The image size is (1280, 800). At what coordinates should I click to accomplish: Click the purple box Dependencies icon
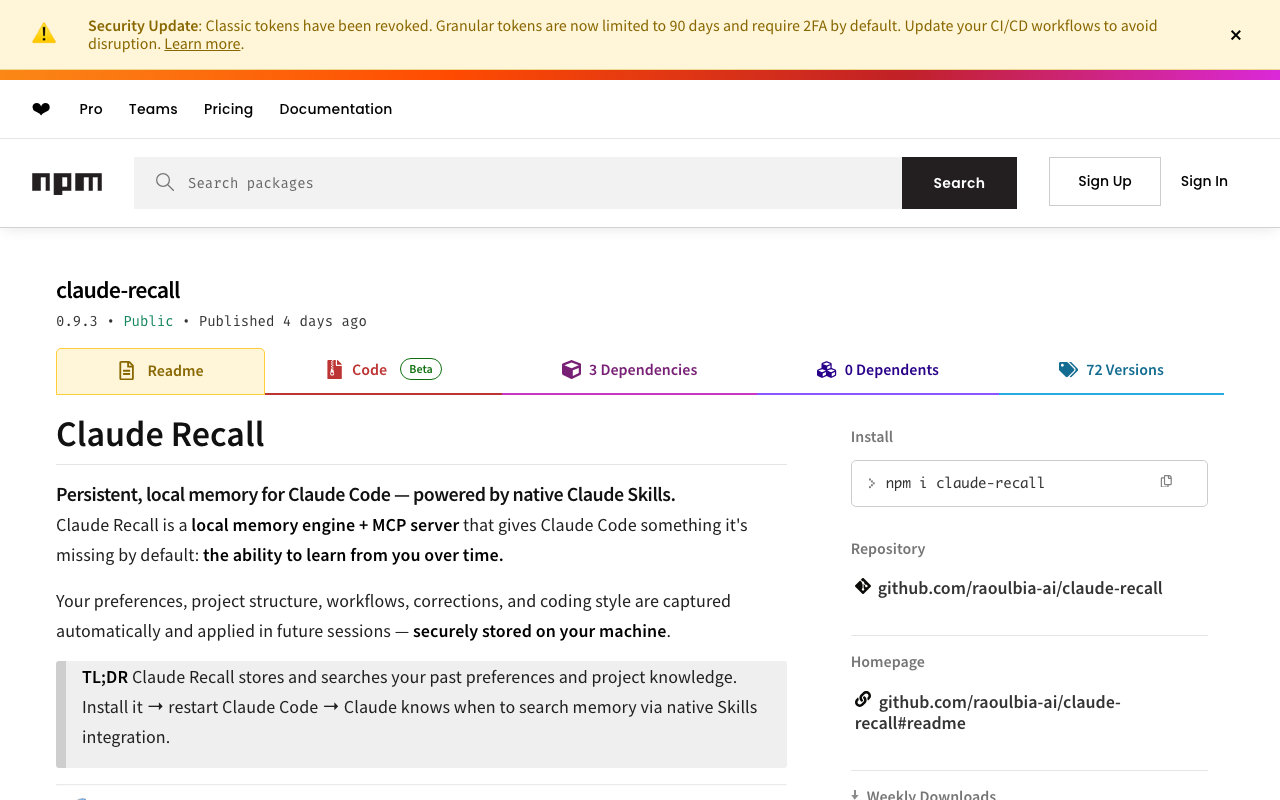[571, 370]
